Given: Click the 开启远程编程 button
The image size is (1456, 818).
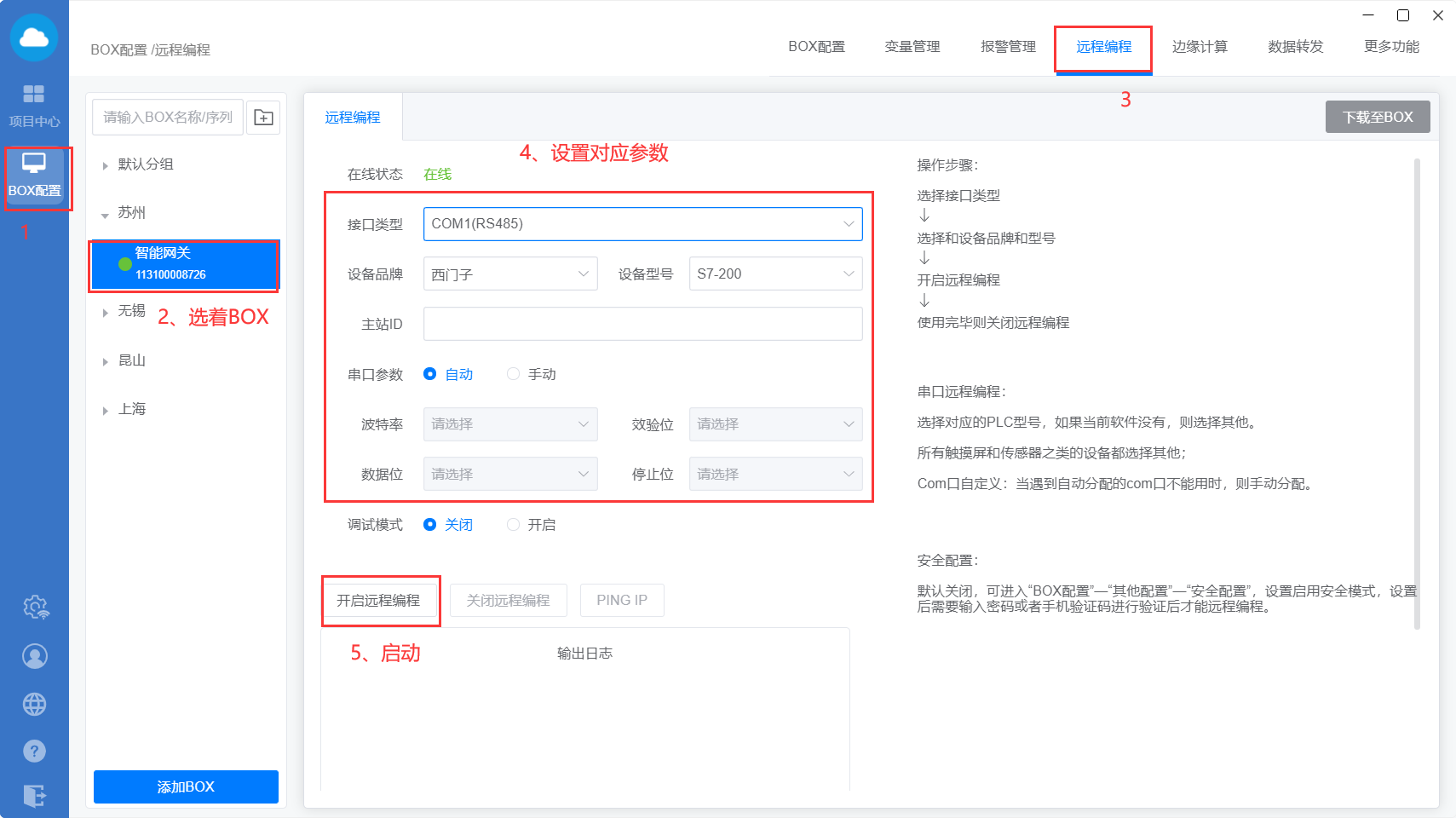Looking at the screenshot, I should click(x=378, y=601).
